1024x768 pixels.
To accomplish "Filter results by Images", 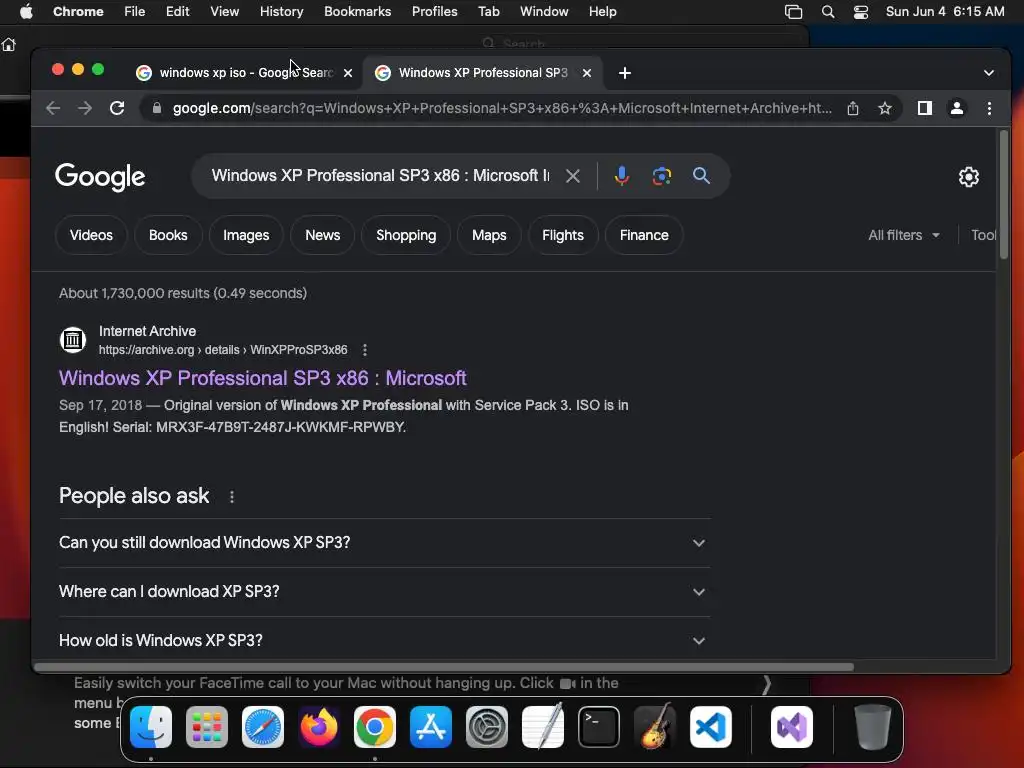I will coord(246,235).
